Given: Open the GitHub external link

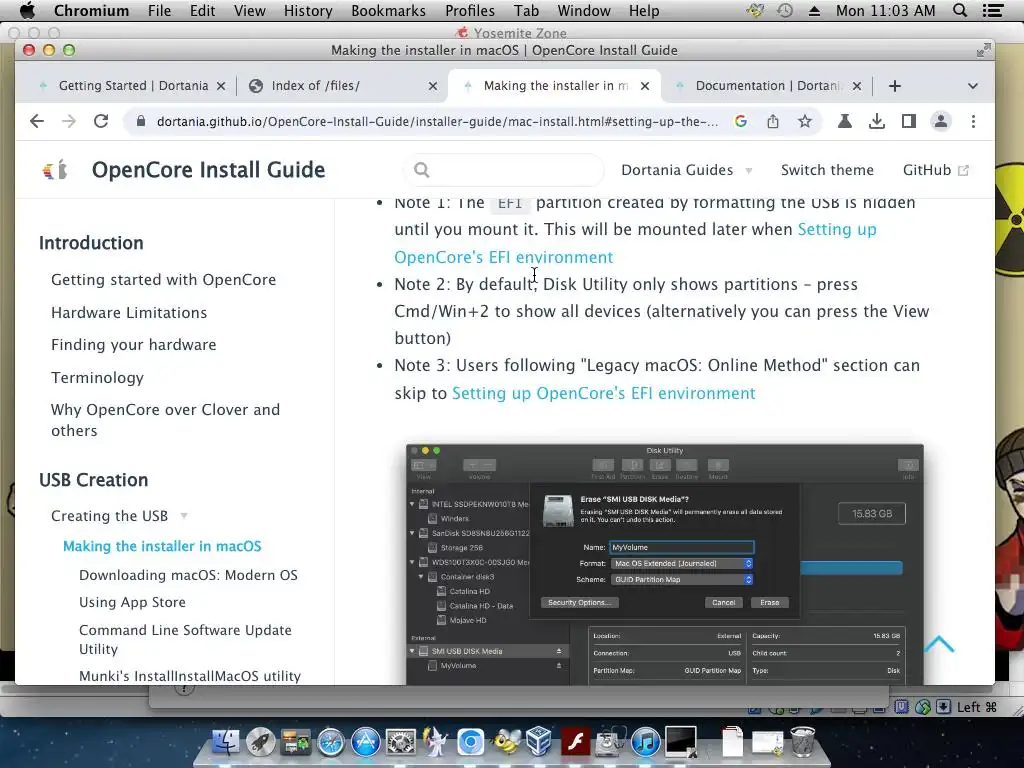Looking at the screenshot, I should 935,170.
